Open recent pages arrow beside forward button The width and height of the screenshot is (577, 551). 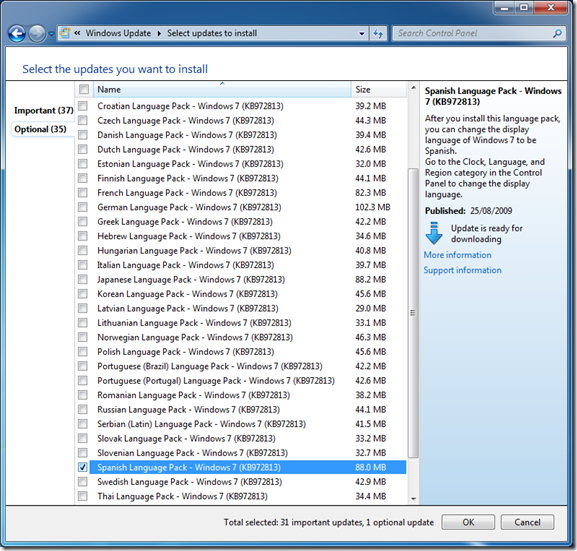(52, 34)
